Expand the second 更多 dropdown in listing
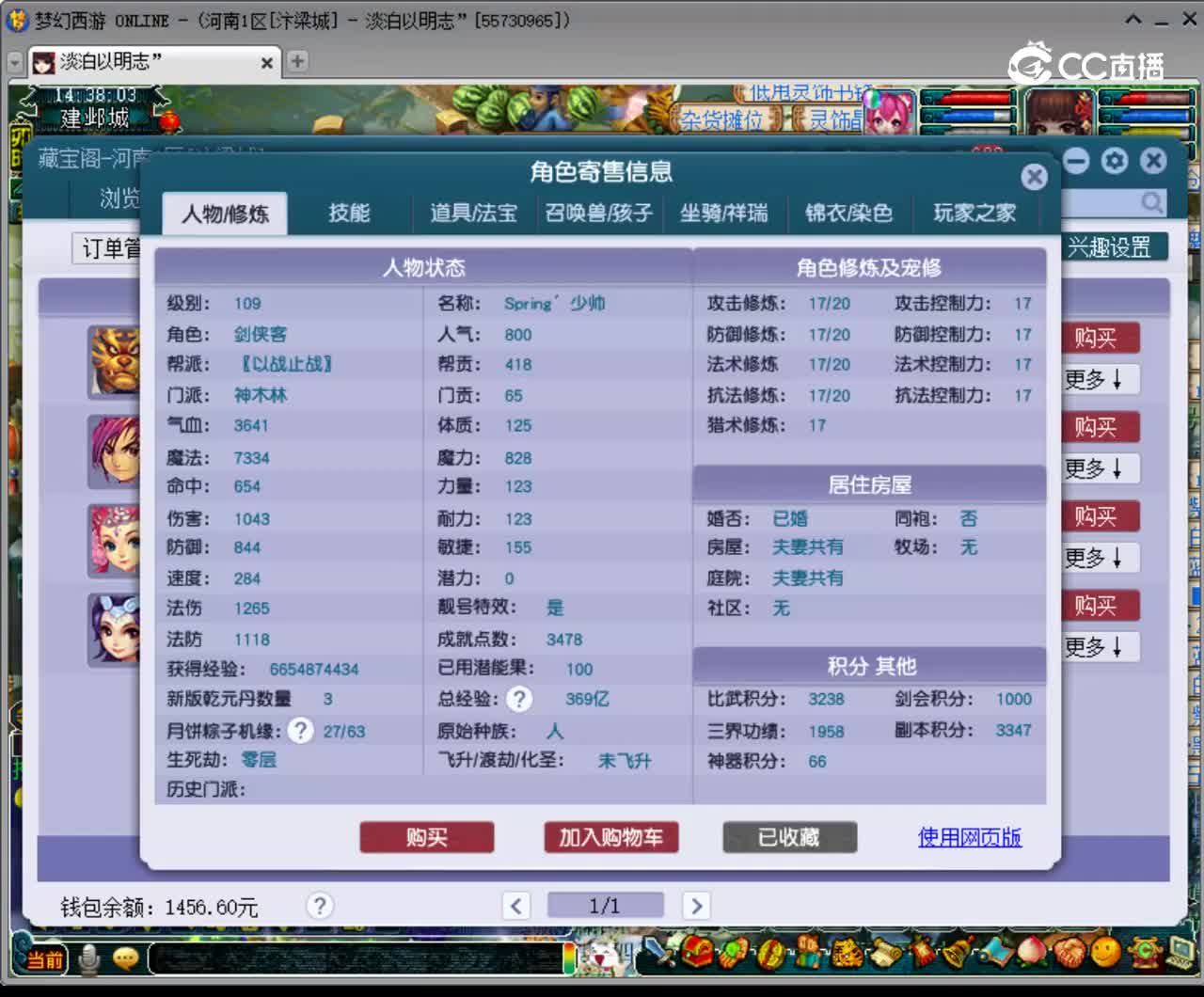Screen dimensions: 1204x997 (x=1101, y=468)
